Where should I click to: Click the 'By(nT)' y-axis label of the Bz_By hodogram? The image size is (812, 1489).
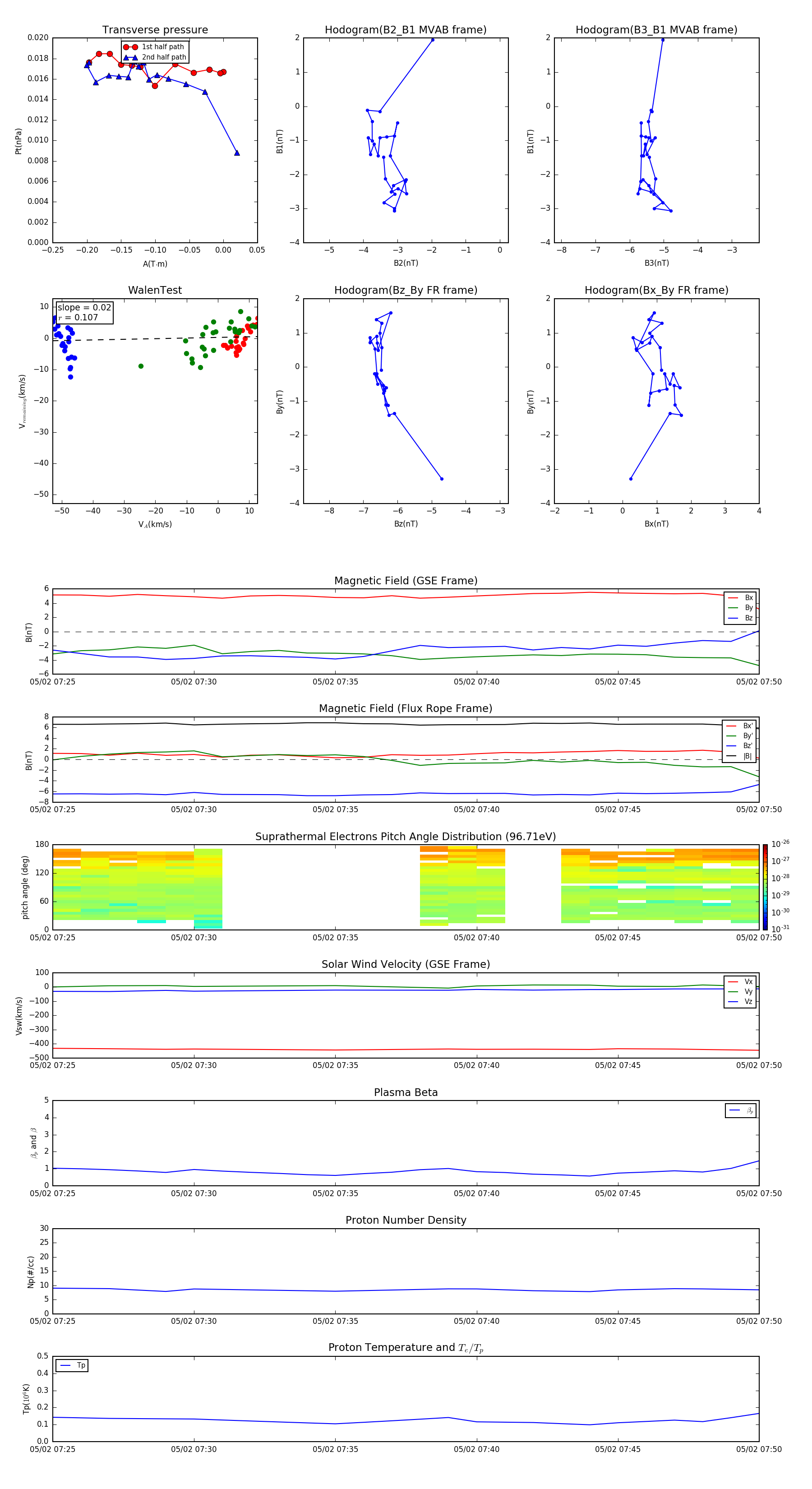280,402
